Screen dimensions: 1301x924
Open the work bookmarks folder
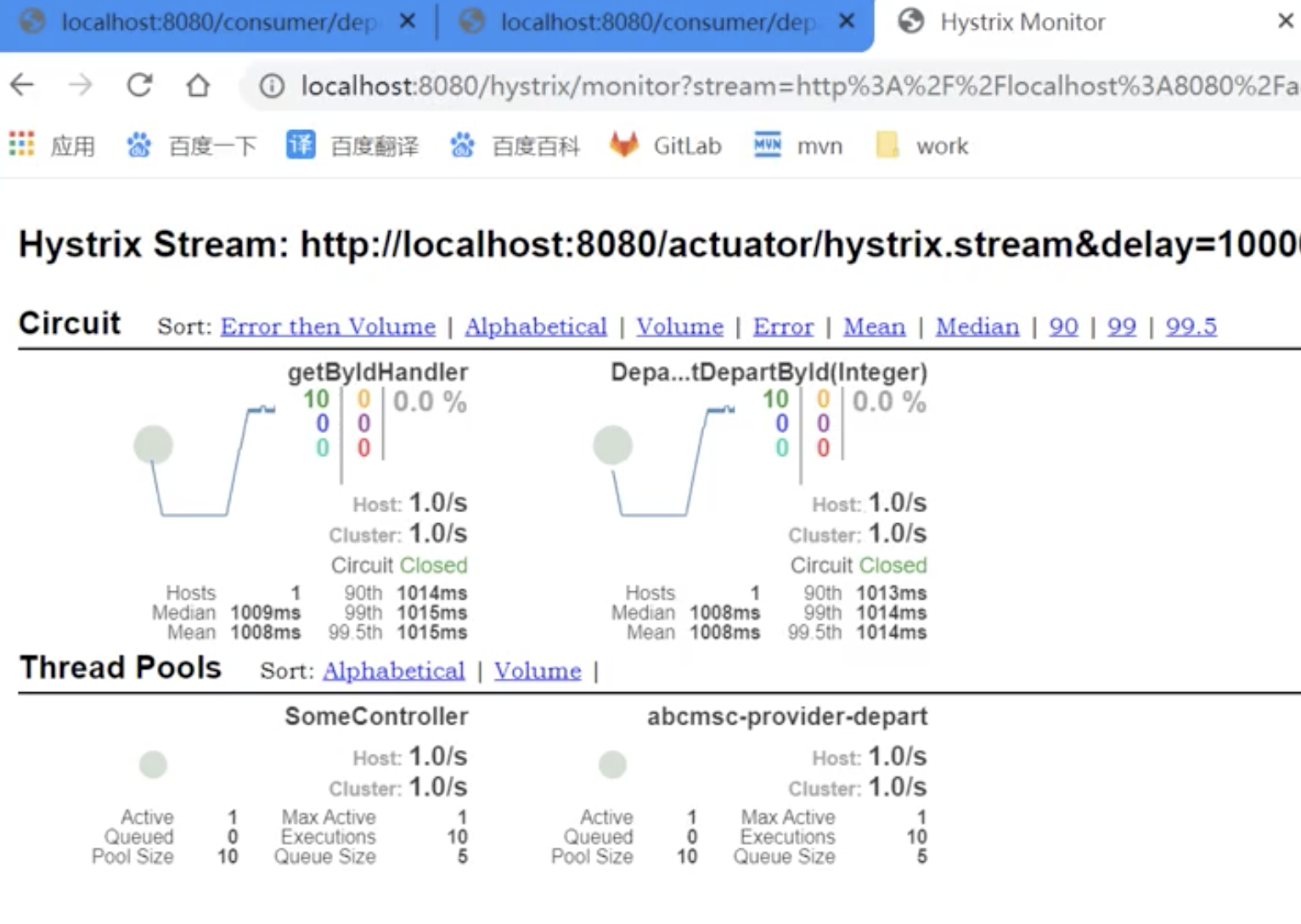(x=922, y=146)
